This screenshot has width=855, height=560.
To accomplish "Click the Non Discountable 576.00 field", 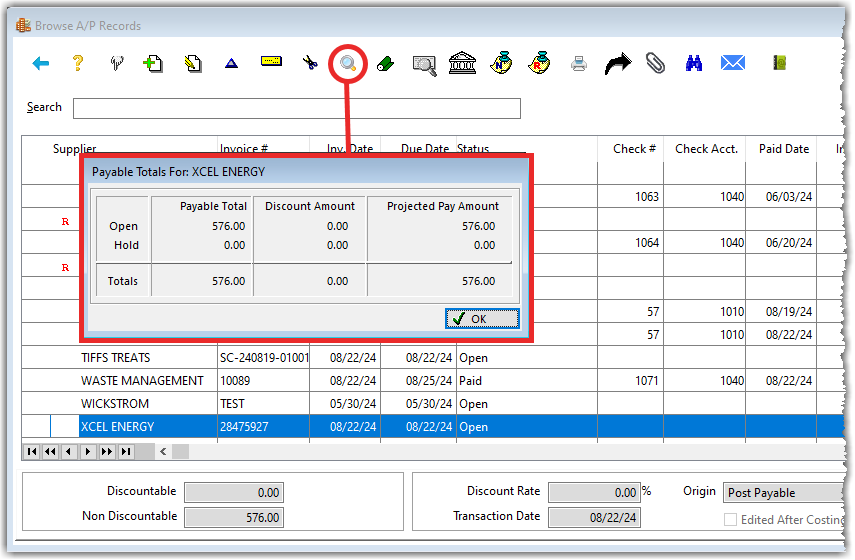I will [234, 517].
